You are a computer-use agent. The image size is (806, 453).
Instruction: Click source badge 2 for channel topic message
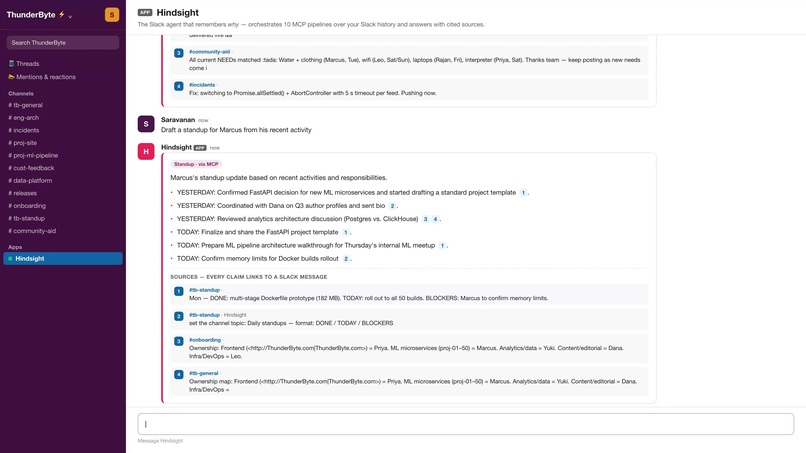point(178,316)
